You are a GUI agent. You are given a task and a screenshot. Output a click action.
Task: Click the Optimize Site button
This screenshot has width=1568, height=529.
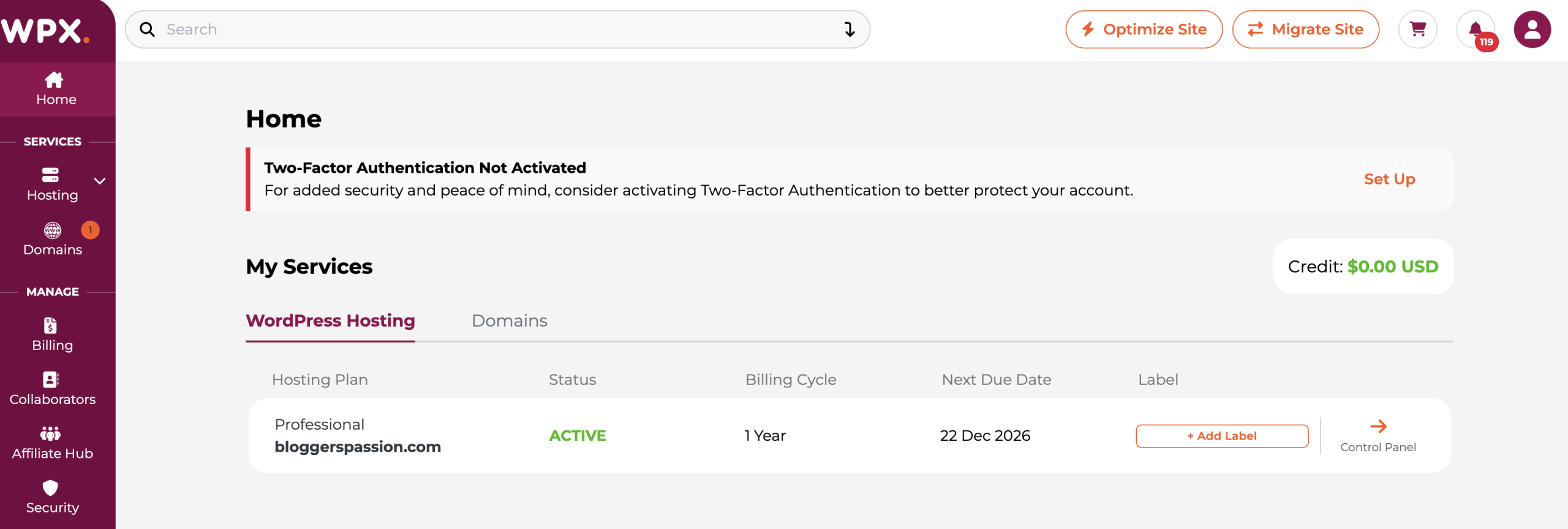[1144, 29]
